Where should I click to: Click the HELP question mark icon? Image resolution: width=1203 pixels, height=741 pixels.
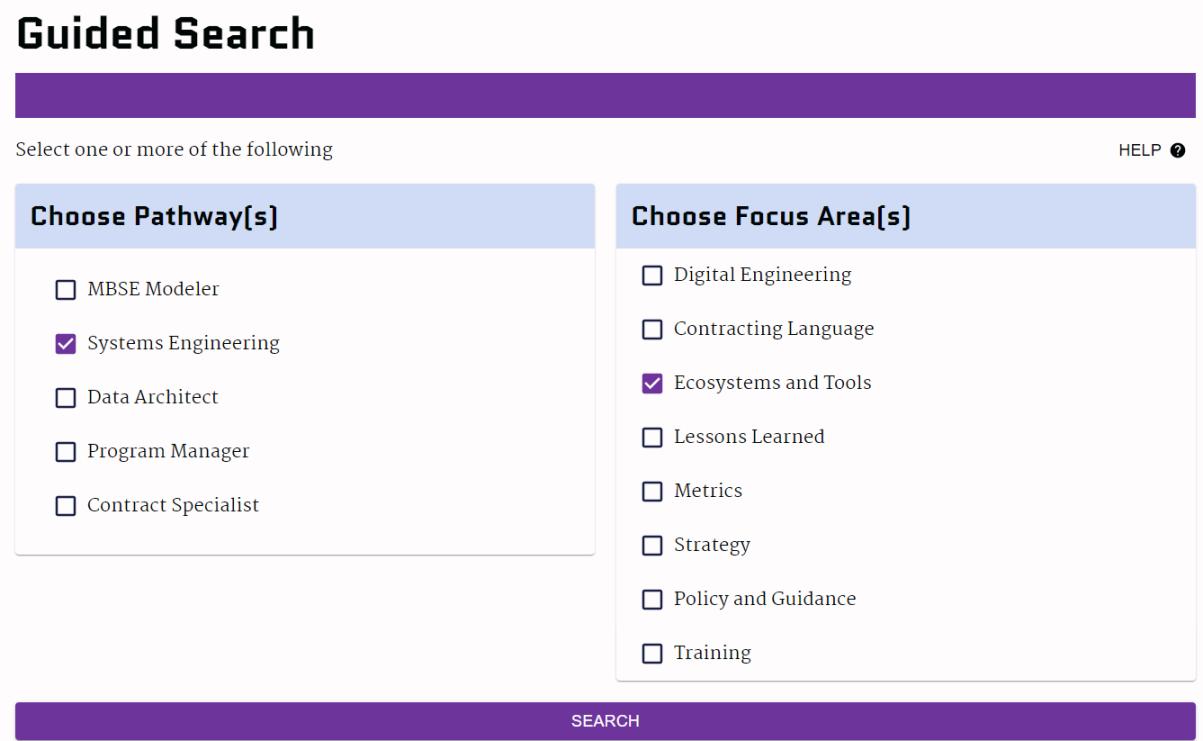tap(1177, 151)
